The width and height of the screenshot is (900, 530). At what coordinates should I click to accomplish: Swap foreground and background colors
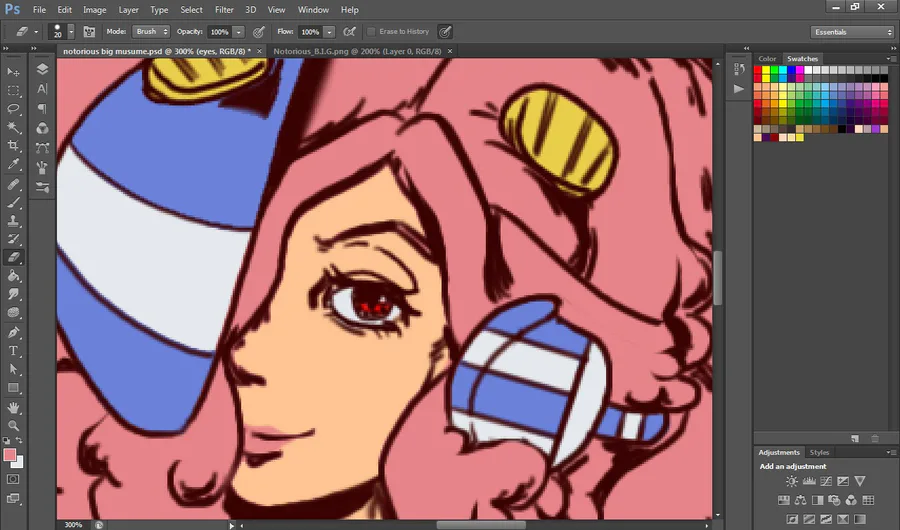click(x=20, y=440)
